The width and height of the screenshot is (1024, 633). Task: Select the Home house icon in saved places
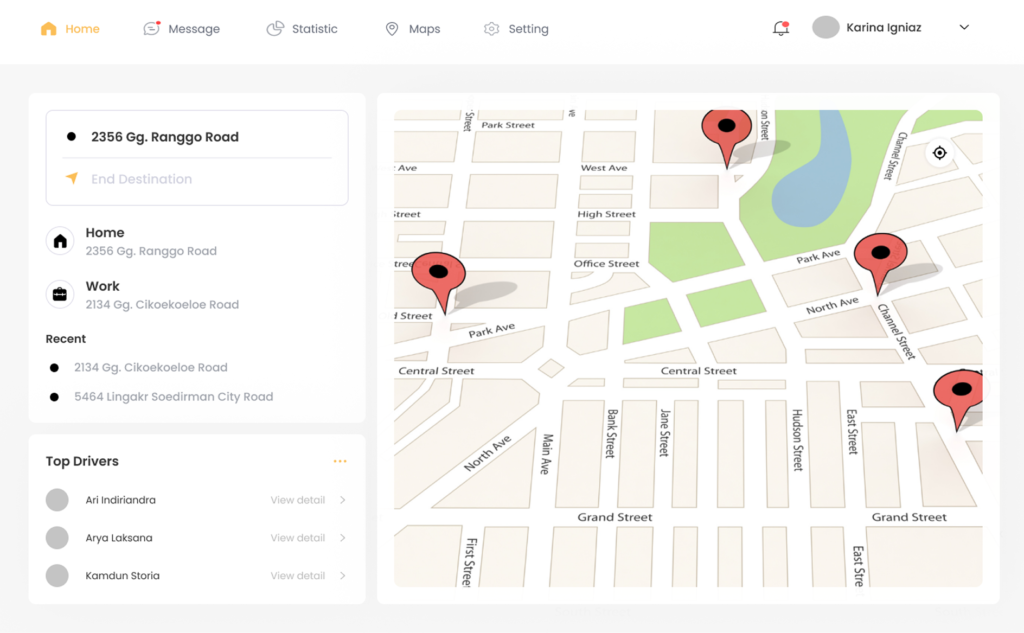pyautogui.click(x=60, y=241)
